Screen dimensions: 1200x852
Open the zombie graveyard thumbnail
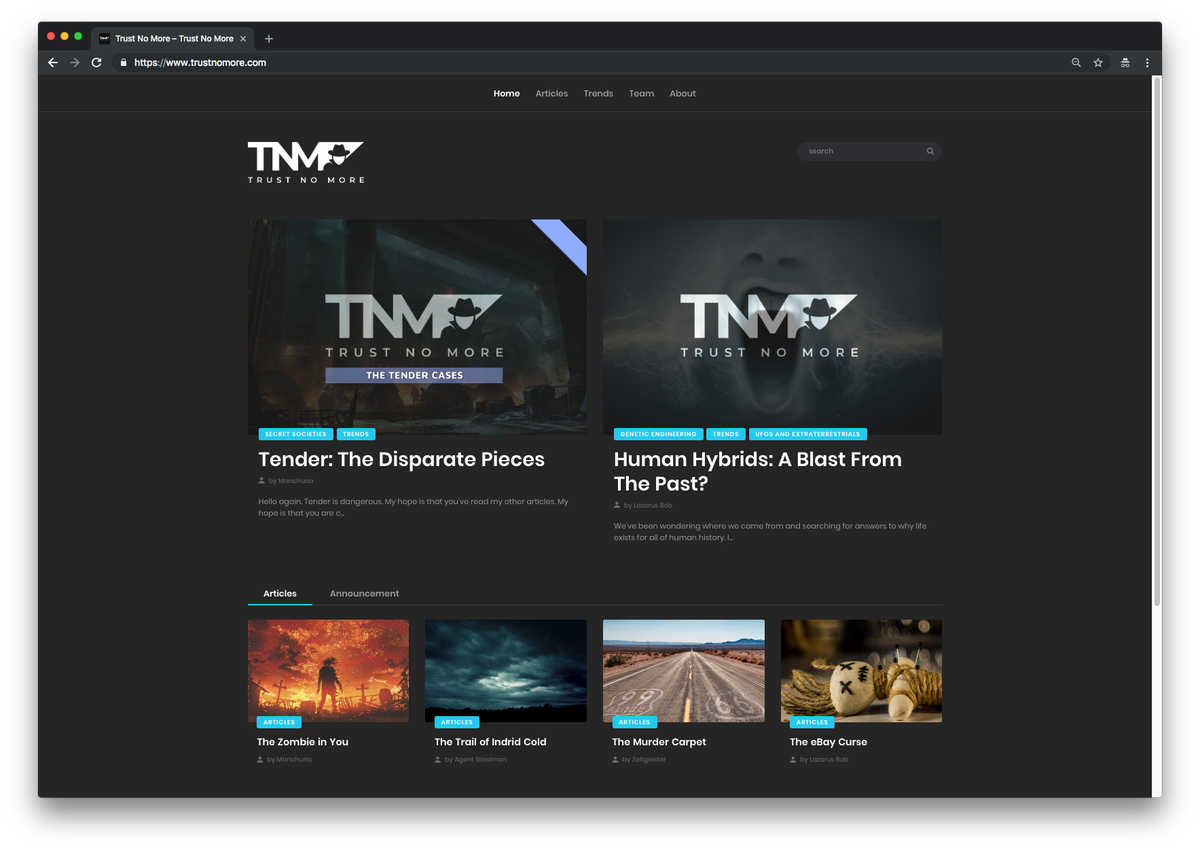pos(328,671)
